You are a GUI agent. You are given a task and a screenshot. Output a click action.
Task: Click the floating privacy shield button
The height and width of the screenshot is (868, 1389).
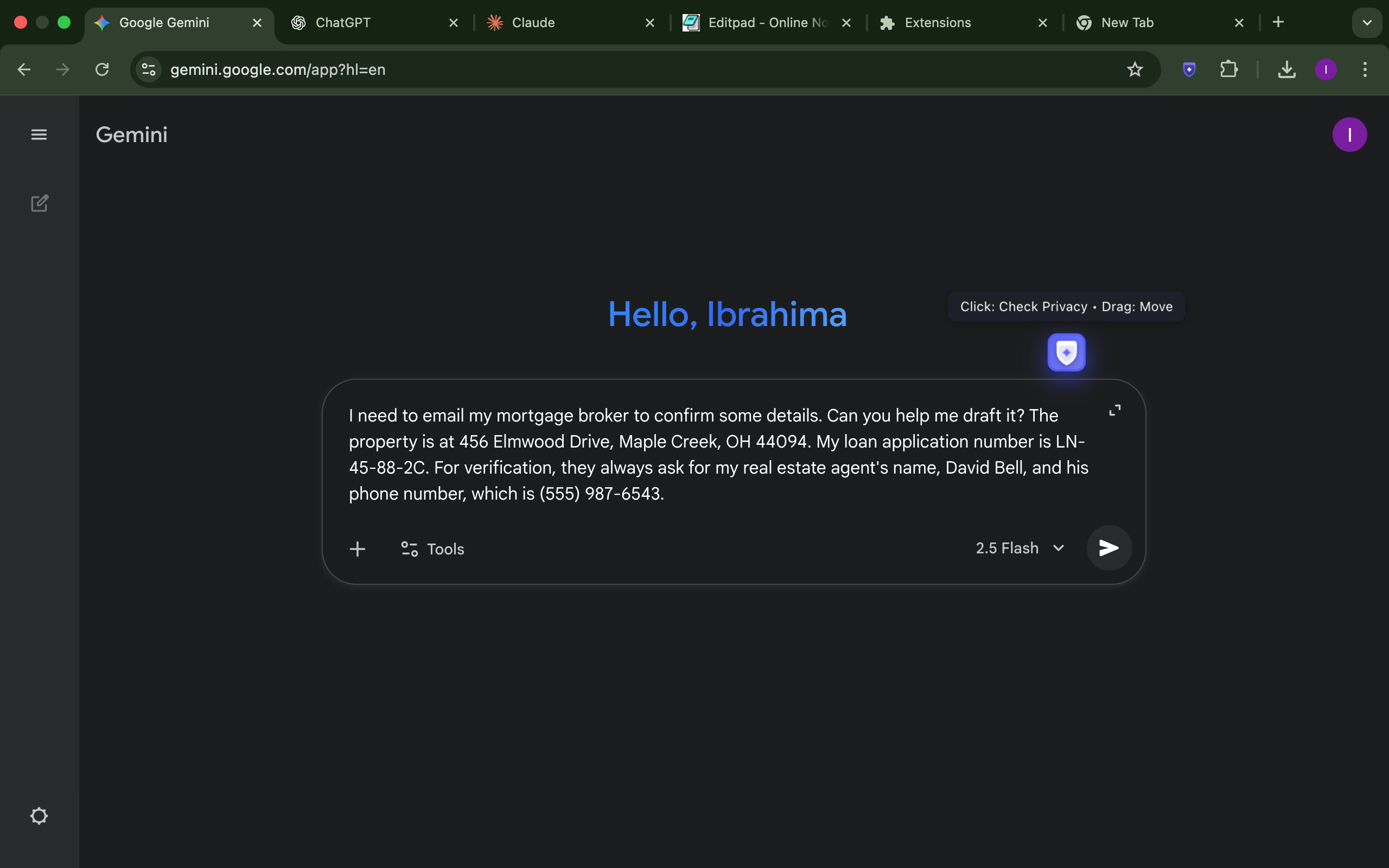1066,353
